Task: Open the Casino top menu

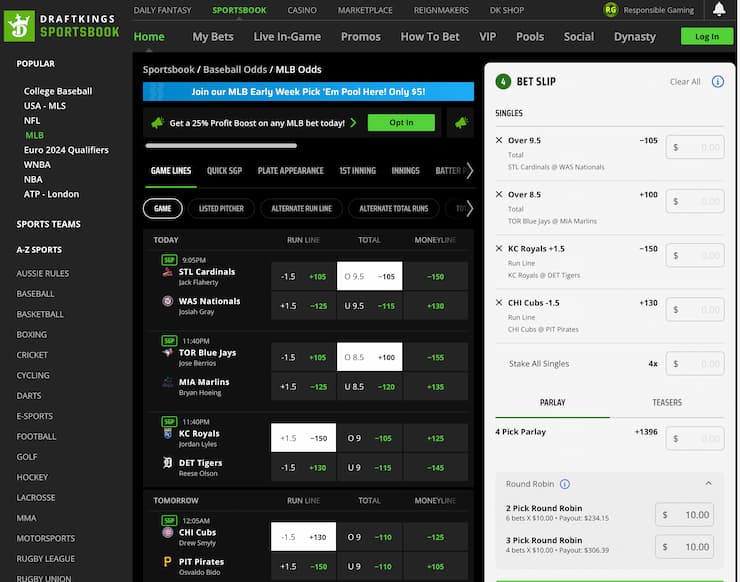Action: 302,10
